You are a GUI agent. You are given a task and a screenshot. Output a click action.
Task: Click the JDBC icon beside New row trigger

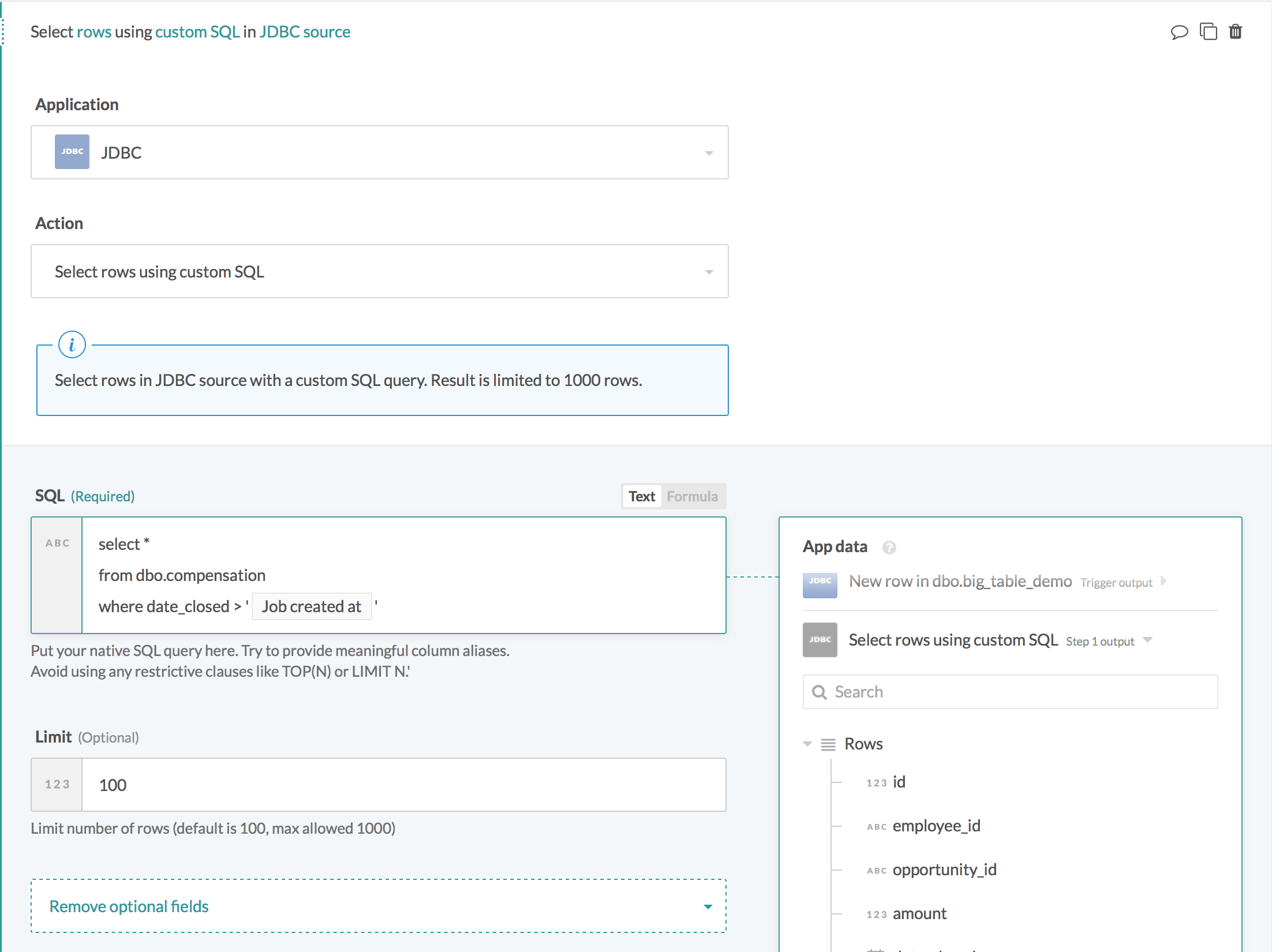[820, 584]
